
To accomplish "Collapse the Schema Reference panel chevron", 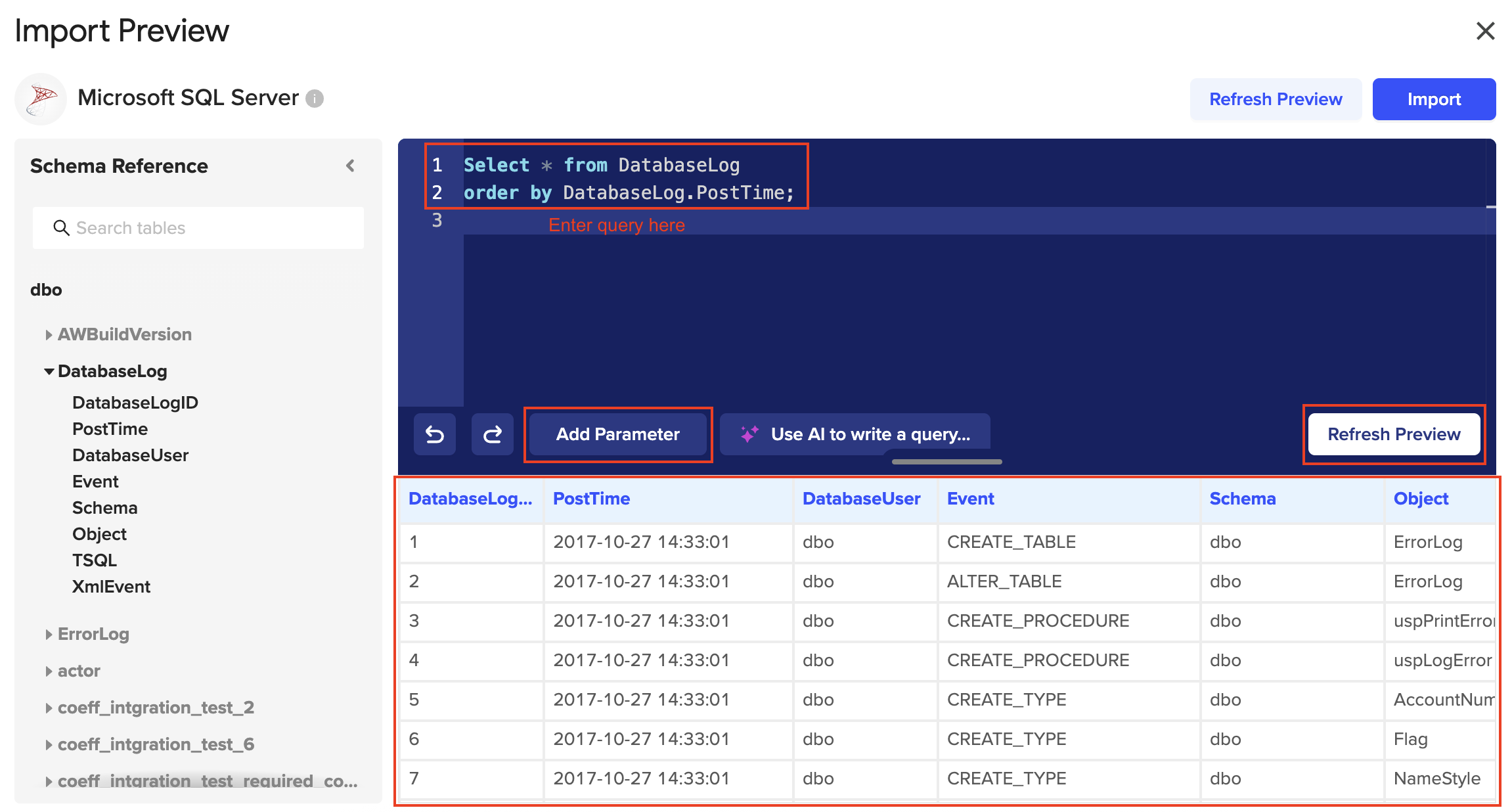I will point(351,166).
